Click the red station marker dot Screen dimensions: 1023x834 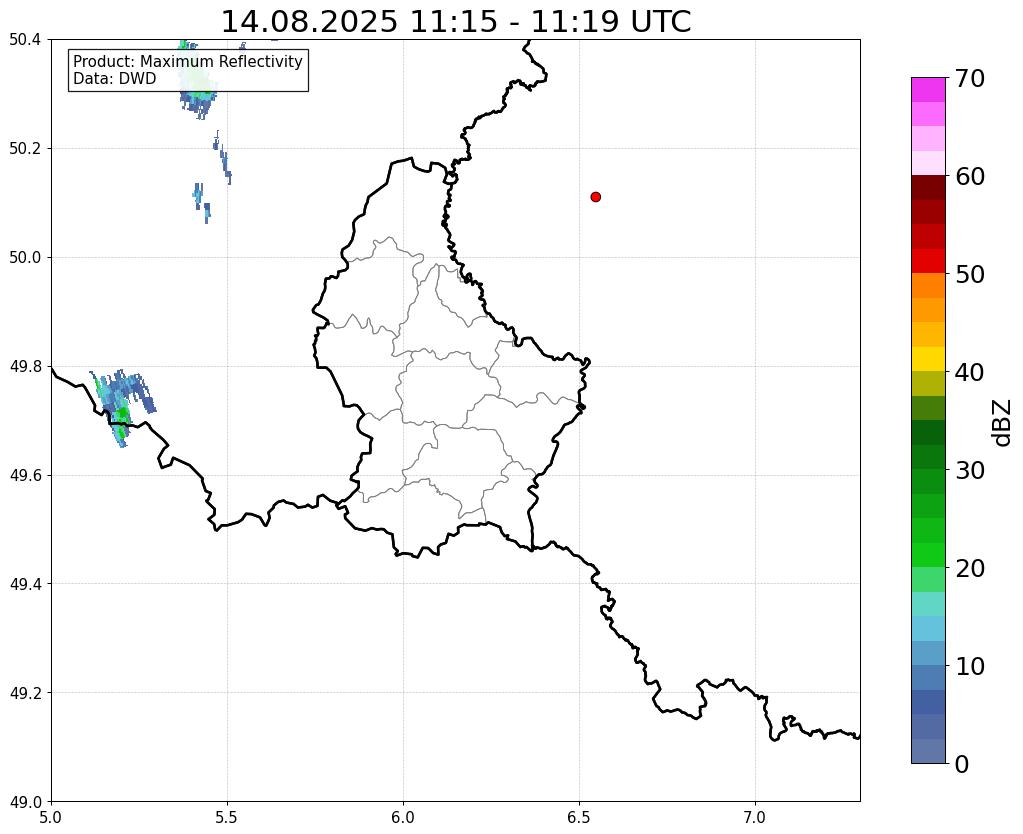(595, 197)
